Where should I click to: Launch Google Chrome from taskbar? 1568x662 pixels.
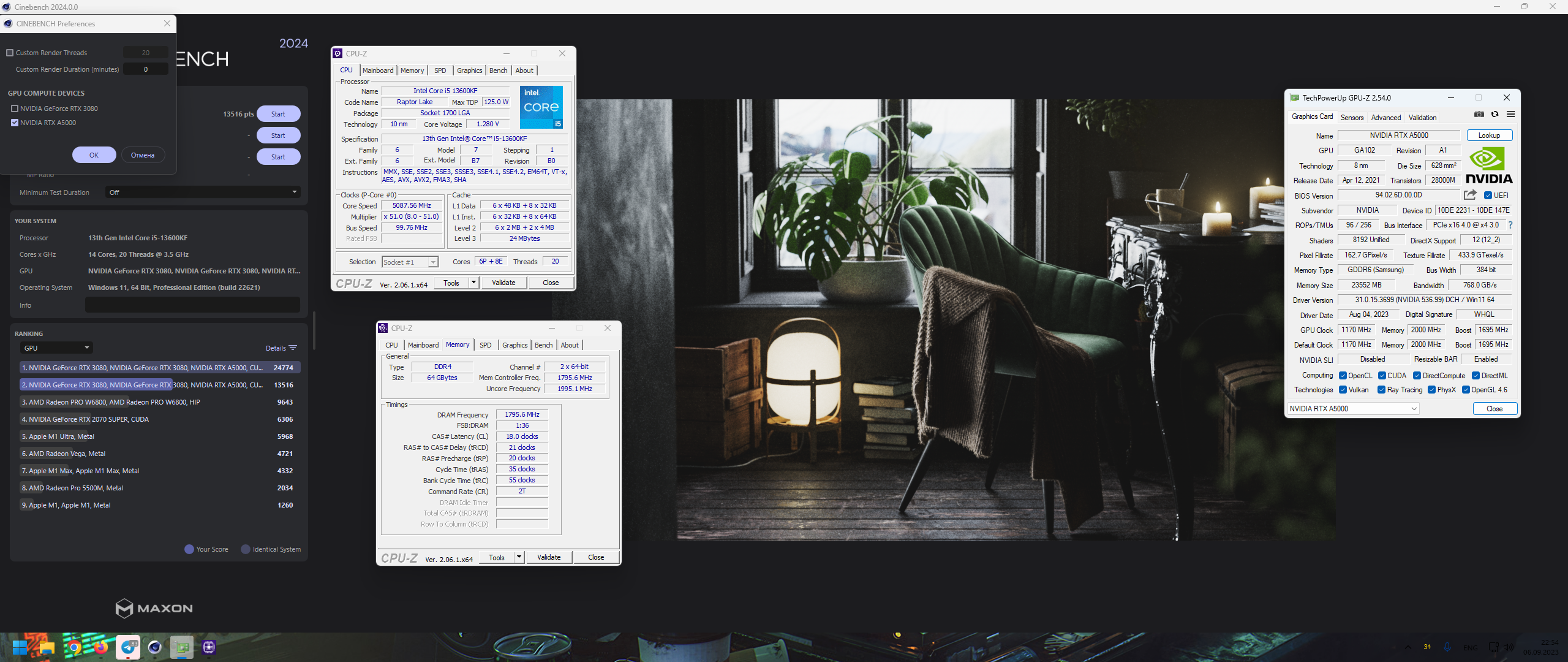pyautogui.click(x=74, y=647)
